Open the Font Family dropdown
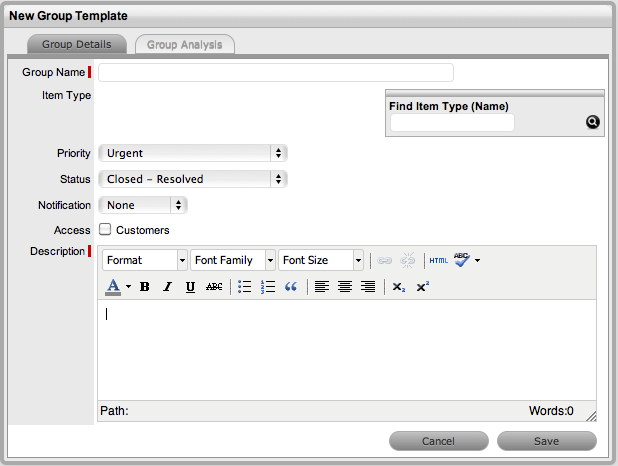Viewport: 618px width, 466px height. click(234, 260)
